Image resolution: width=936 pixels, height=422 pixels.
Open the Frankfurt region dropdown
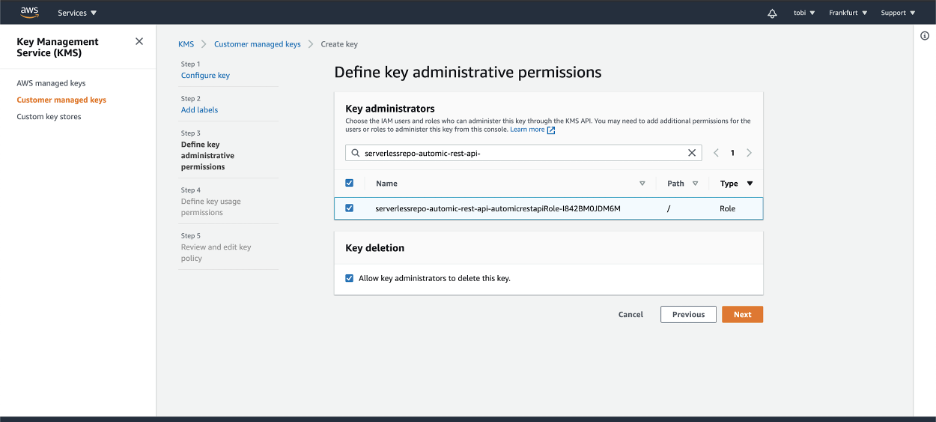(x=848, y=13)
